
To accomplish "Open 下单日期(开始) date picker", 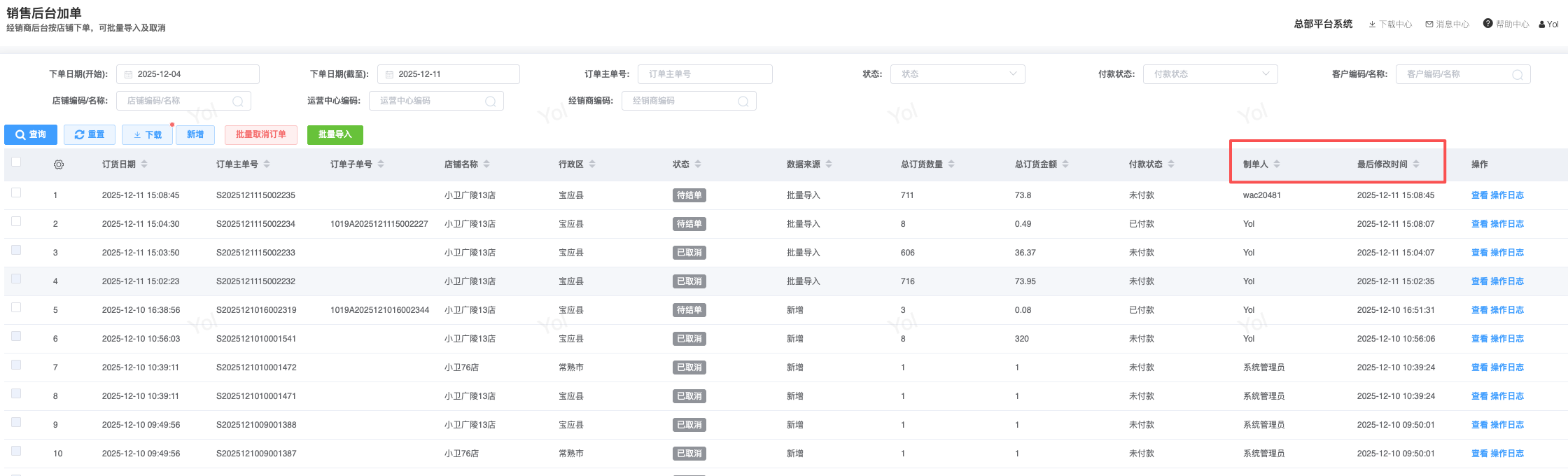I will tap(188, 74).
